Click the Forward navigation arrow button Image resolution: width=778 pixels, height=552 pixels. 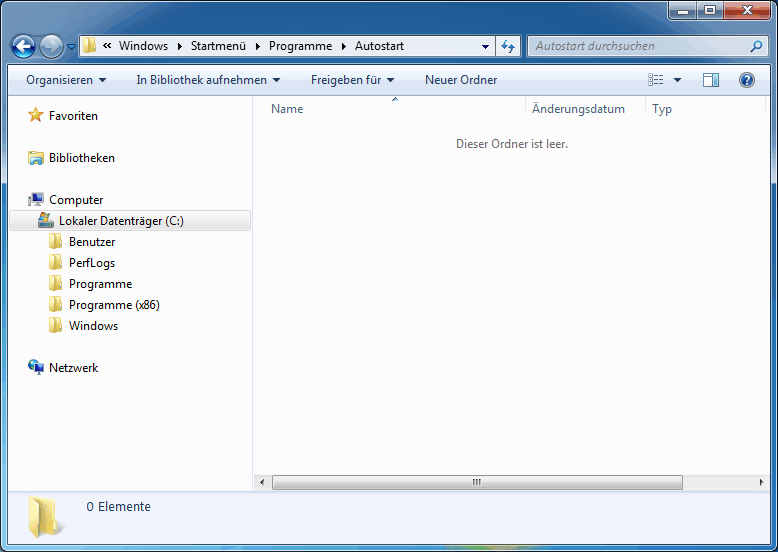pyautogui.click(x=51, y=46)
